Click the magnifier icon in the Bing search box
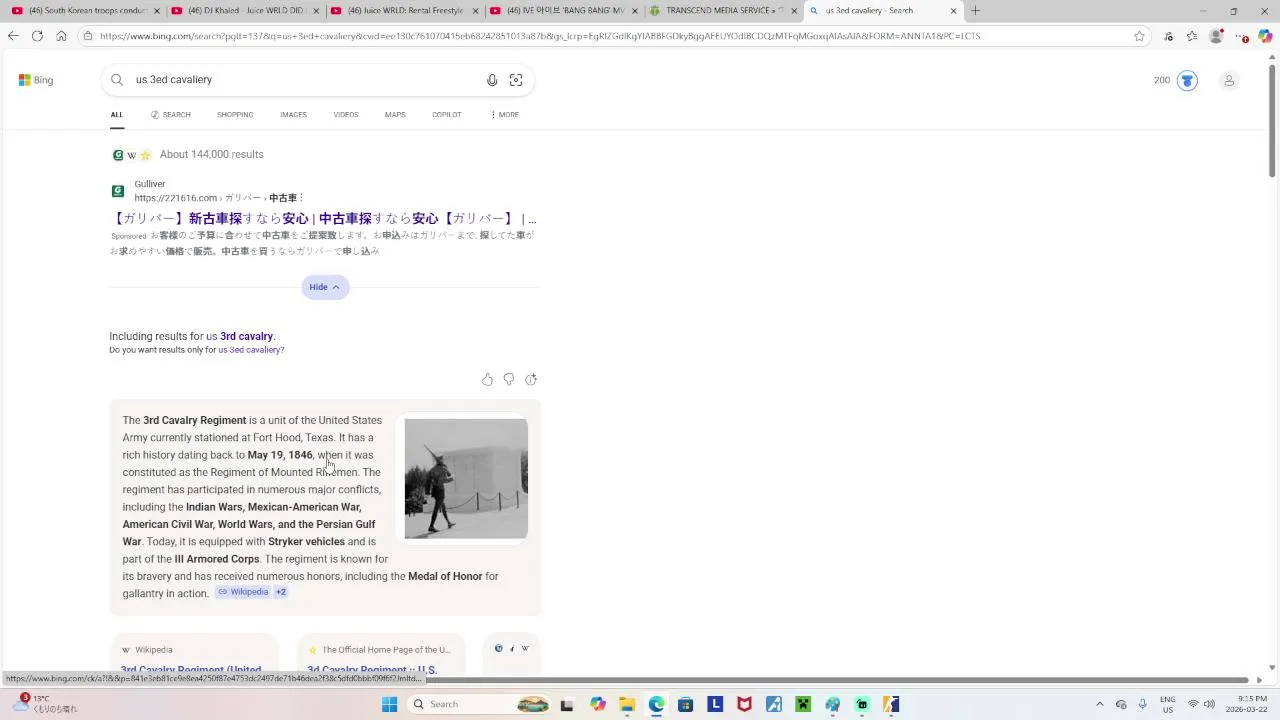Viewport: 1280px width, 720px height. [x=117, y=80]
